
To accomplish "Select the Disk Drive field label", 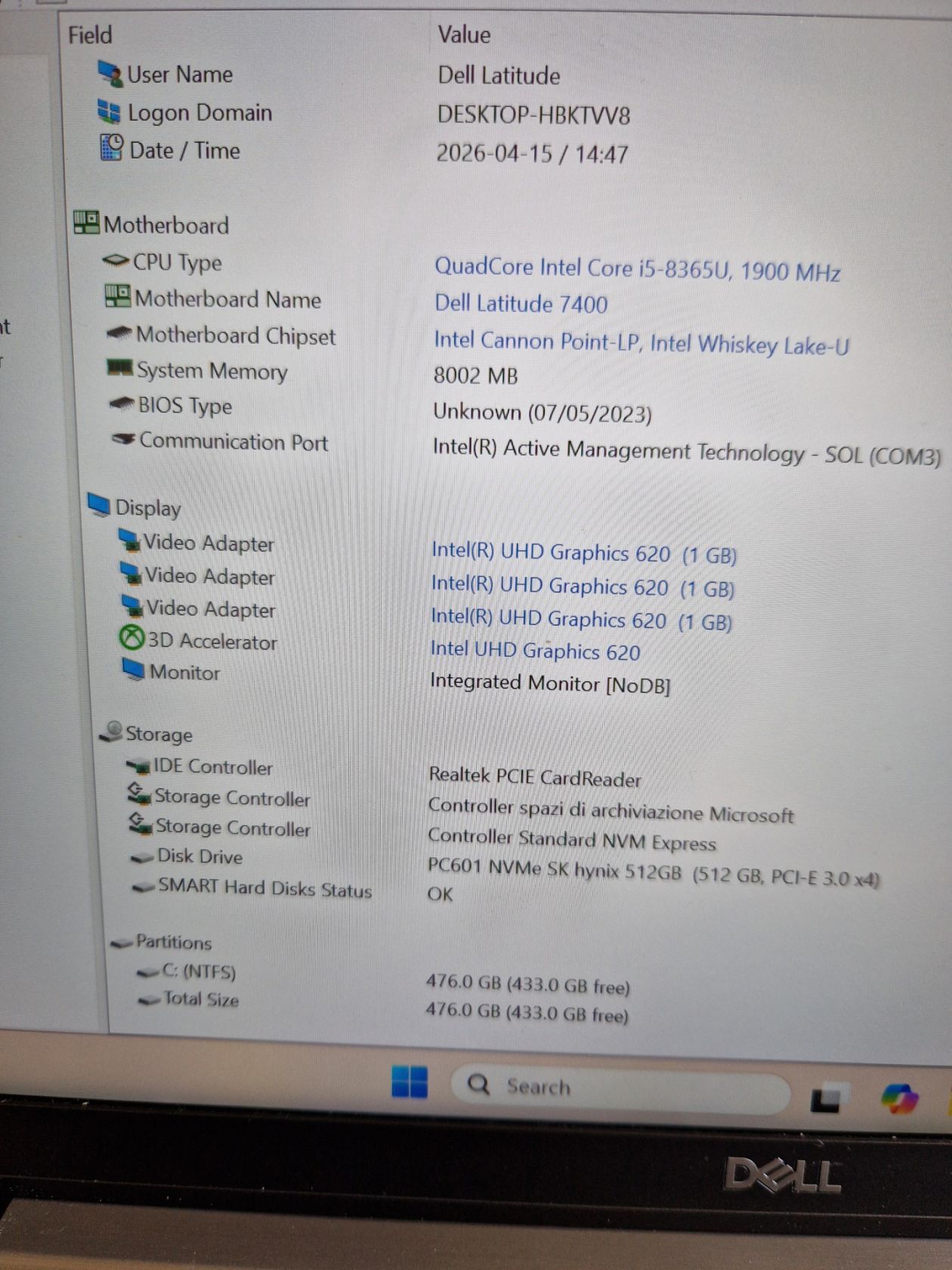I will [x=199, y=856].
